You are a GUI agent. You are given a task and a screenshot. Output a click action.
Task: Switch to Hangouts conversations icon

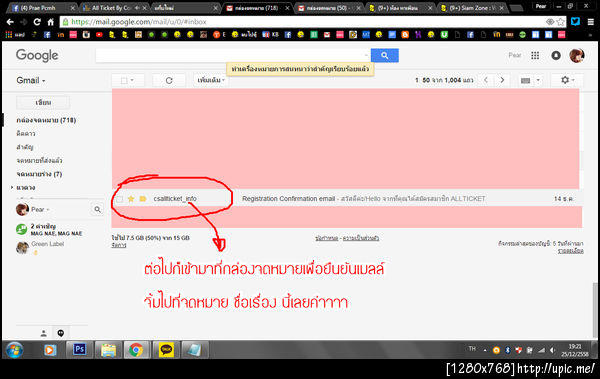(60, 333)
